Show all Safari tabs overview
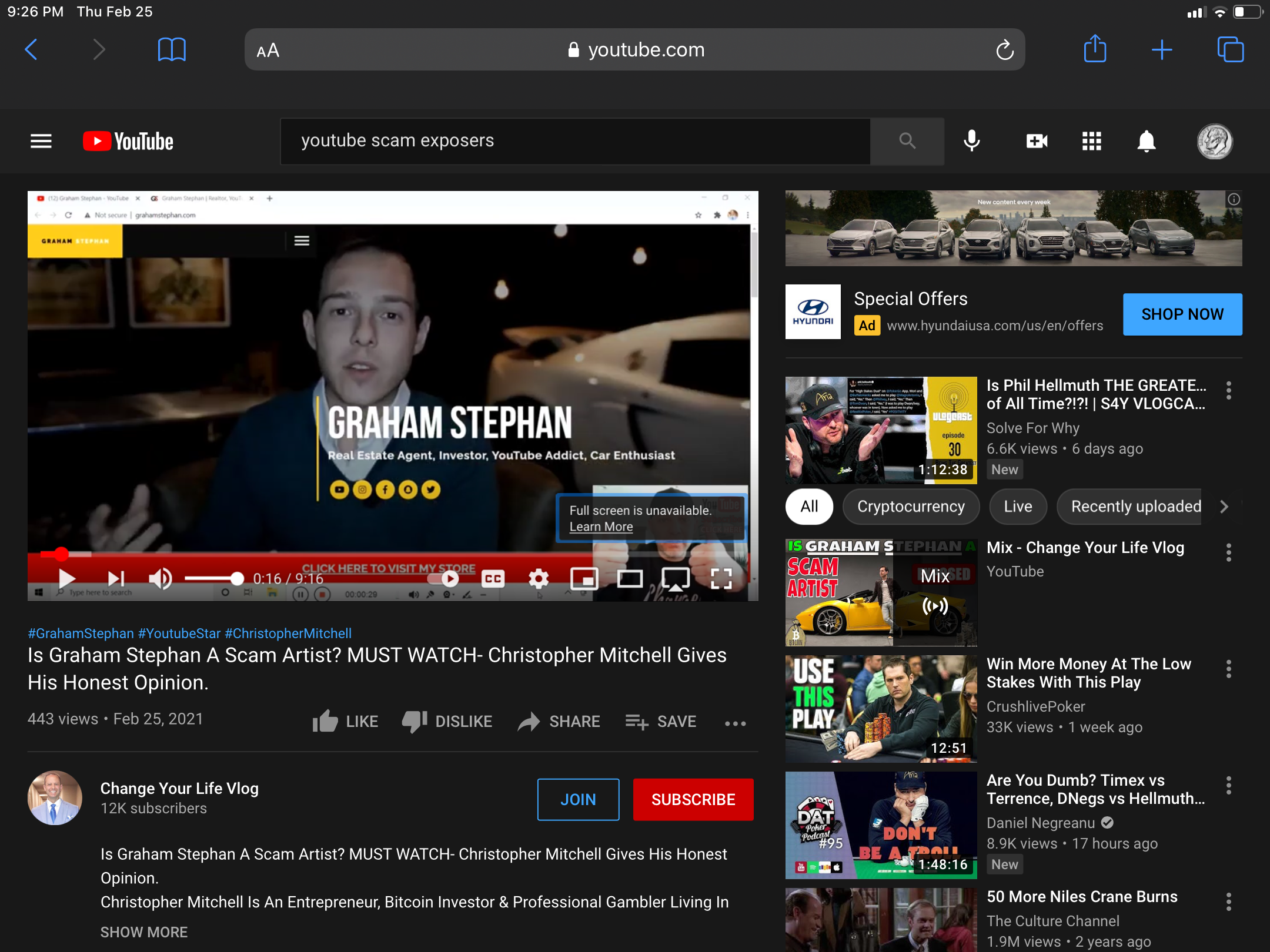Screen dimensions: 1270x952 [1230, 49]
